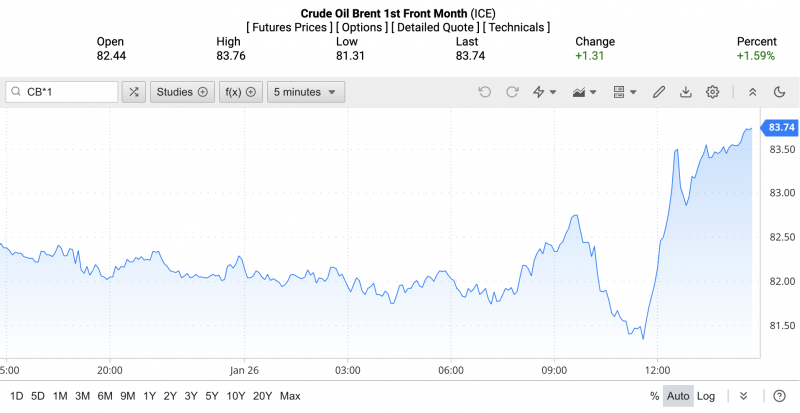Screen dimensions: 800x413
Task: Select the Auto scale option
Action: coord(679,396)
